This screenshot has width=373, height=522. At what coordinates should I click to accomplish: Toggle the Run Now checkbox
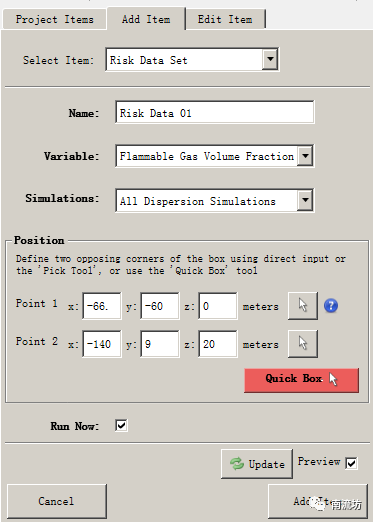tap(121, 425)
